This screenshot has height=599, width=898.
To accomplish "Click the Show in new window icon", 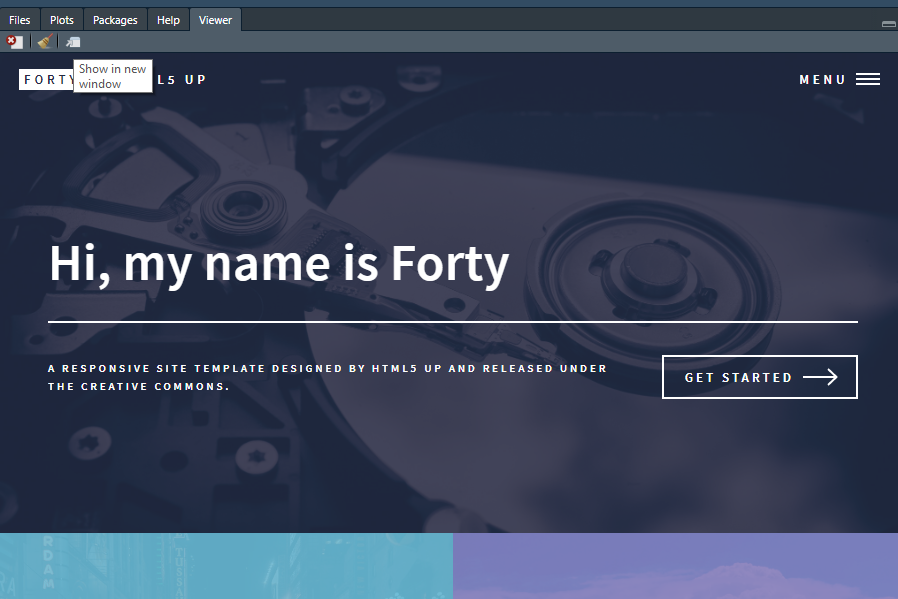I will click(73, 42).
